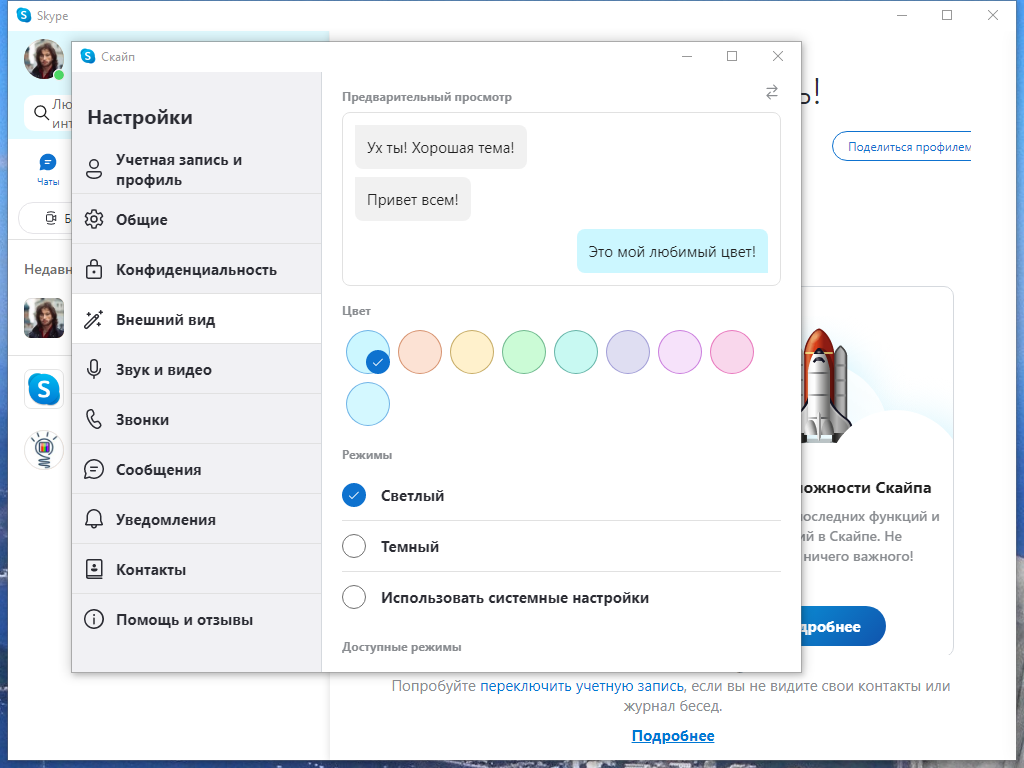The width and height of the screenshot is (1024, 768).
Task: Click the meet now camera icon in main Skype window
Action: (x=51, y=218)
